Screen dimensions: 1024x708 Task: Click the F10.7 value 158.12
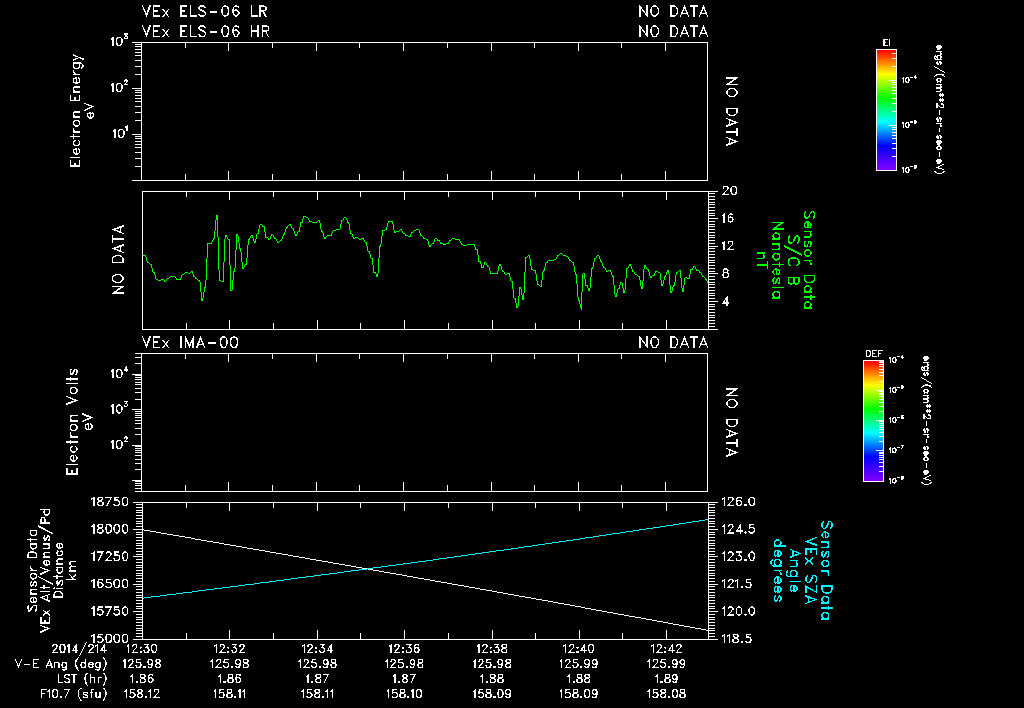[142, 694]
